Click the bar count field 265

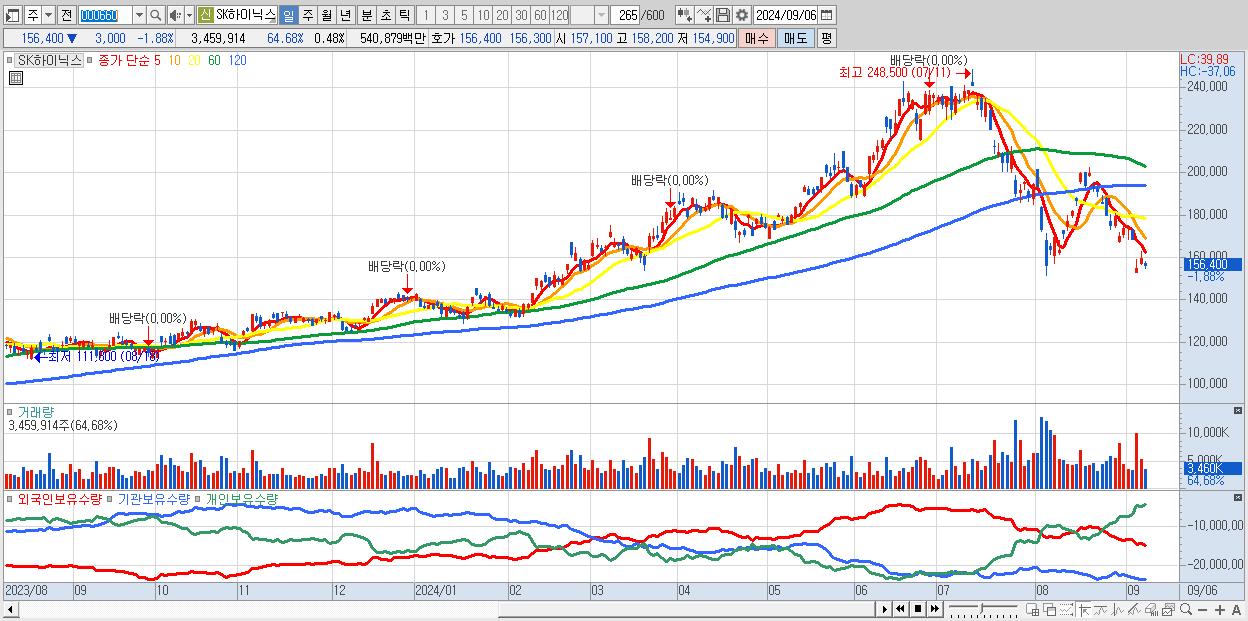[626, 15]
